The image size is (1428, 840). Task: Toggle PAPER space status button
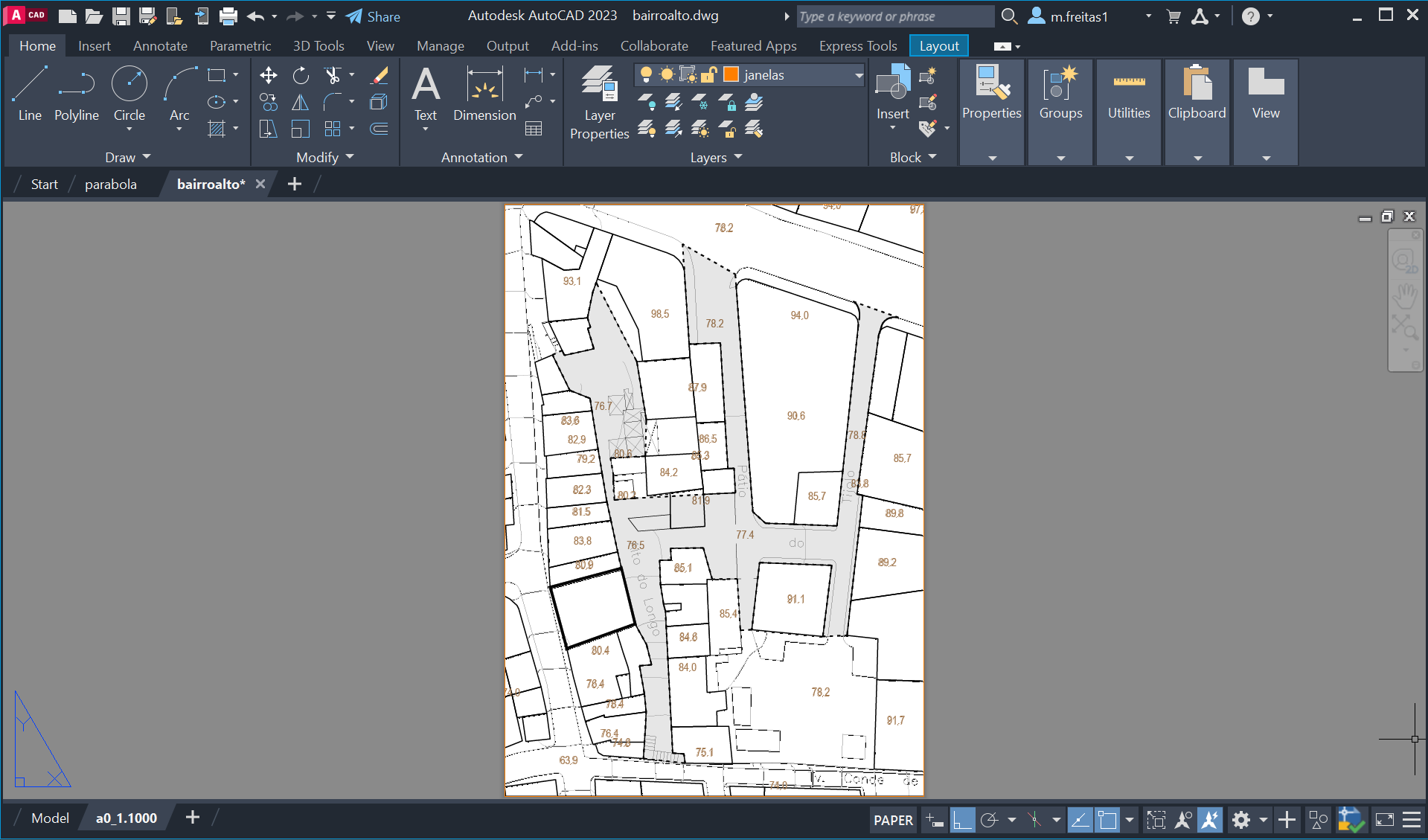pos(893,820)
